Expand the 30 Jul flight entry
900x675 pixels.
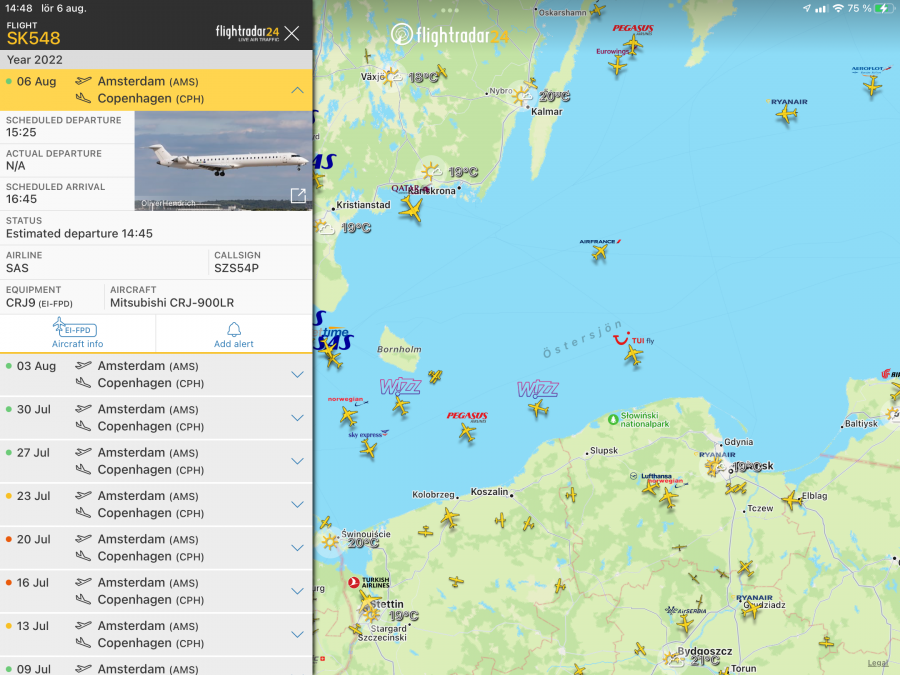(297, 418)
